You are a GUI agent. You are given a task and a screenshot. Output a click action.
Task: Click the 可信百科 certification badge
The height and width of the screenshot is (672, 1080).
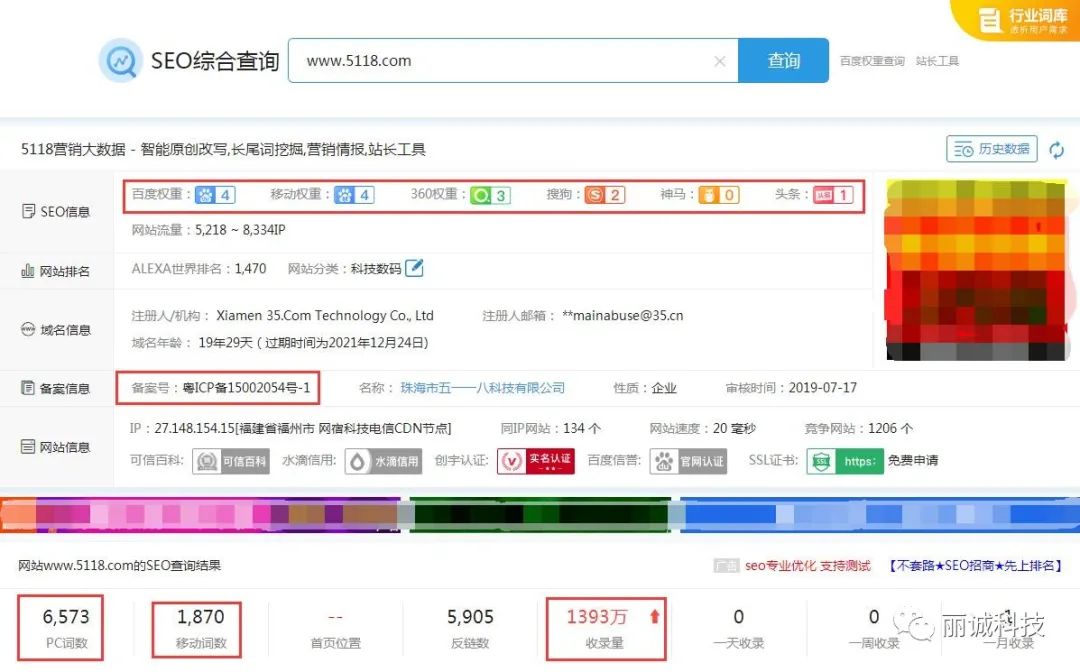(231, 461)
